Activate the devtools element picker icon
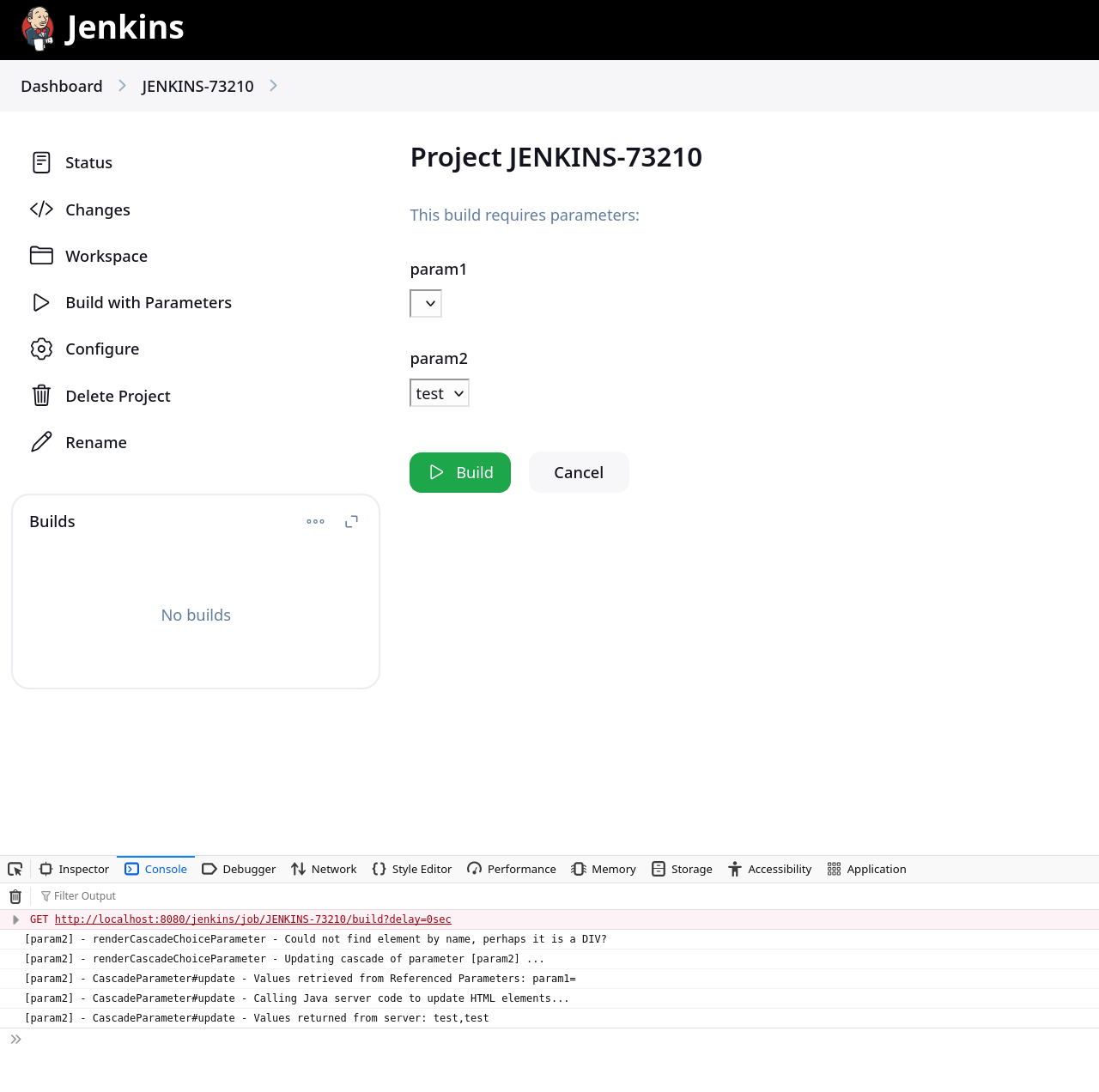Screen dimensions: 1099x1092 [x=15, y=869]
